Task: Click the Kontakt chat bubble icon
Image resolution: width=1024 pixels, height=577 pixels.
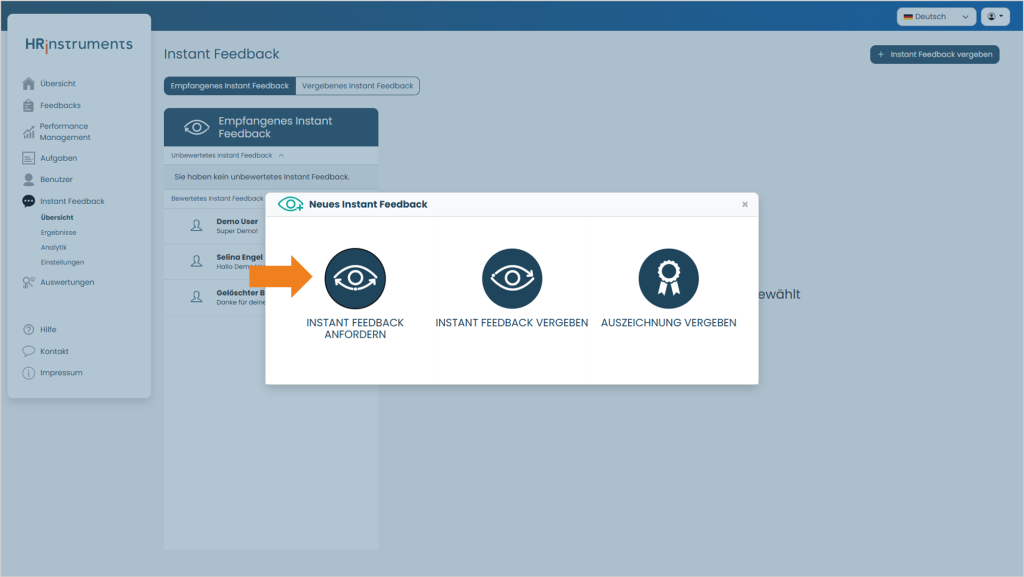Action: (28, 351)
